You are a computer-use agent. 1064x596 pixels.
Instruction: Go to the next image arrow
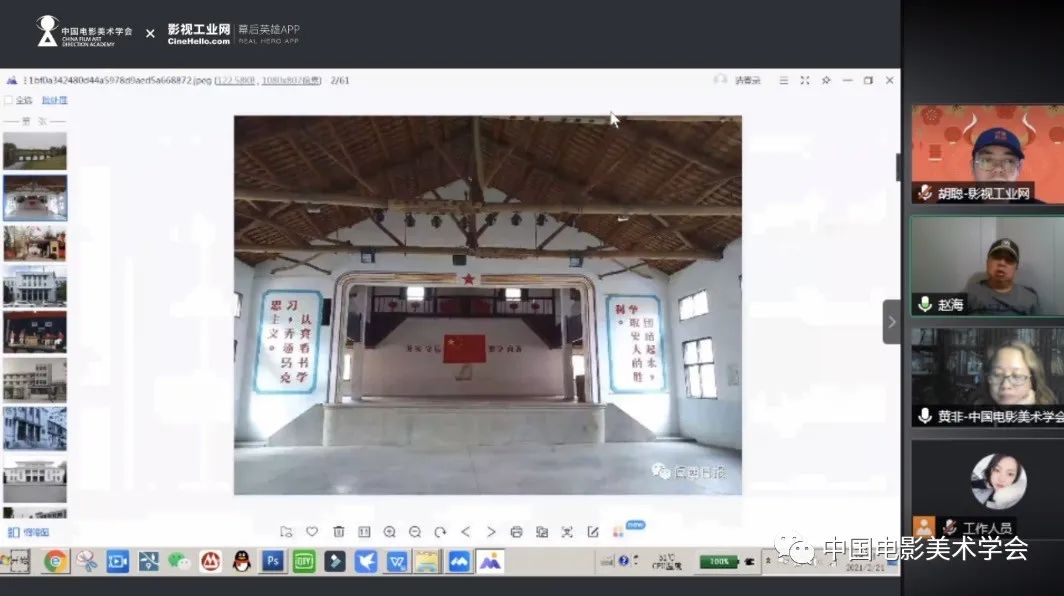tap(491, 532)
